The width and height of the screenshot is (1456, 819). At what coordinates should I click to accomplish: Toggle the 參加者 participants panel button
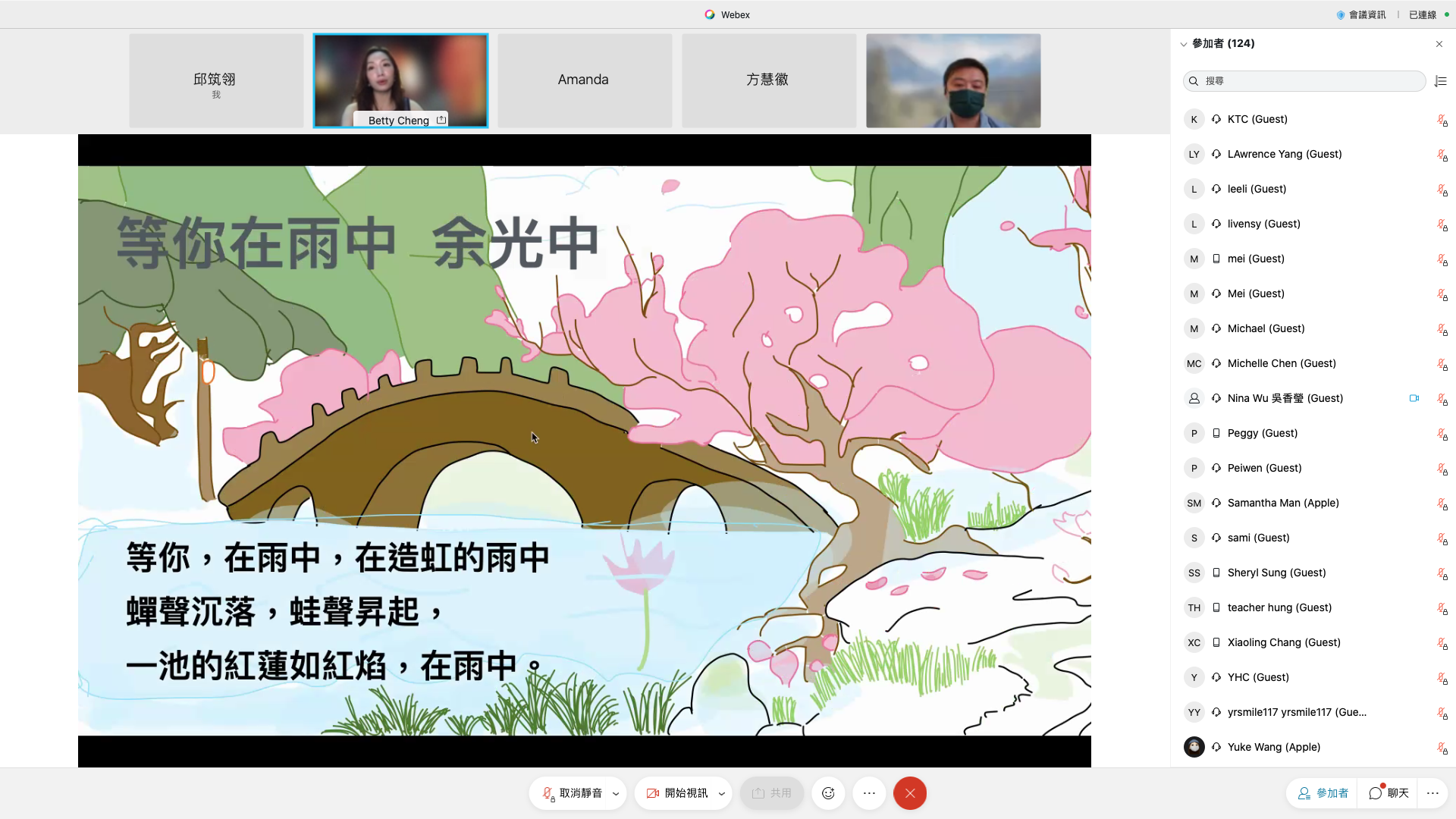(x=1323, y=793)
